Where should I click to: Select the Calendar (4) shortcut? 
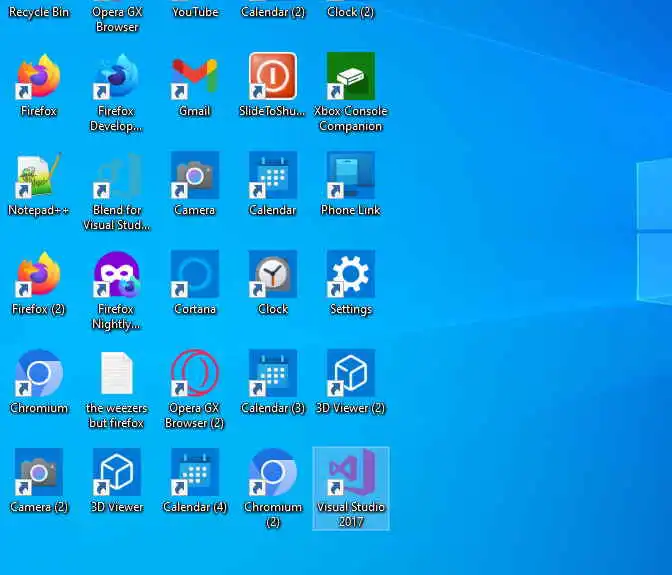(x=195, y=472)
